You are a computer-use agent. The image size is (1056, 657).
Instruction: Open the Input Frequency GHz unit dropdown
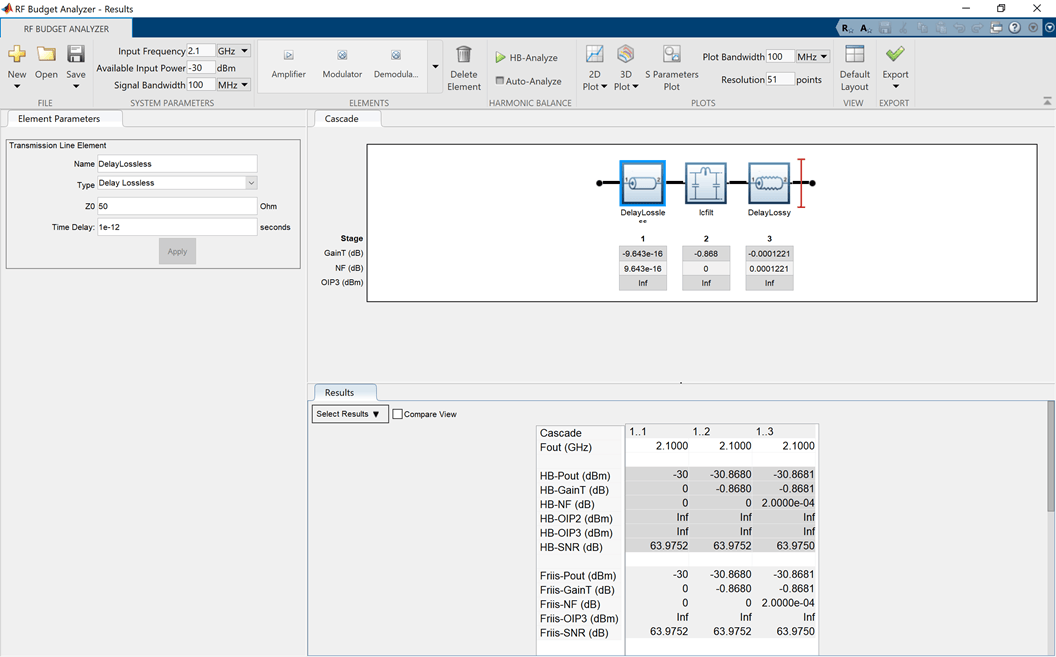tap(234, 51)
